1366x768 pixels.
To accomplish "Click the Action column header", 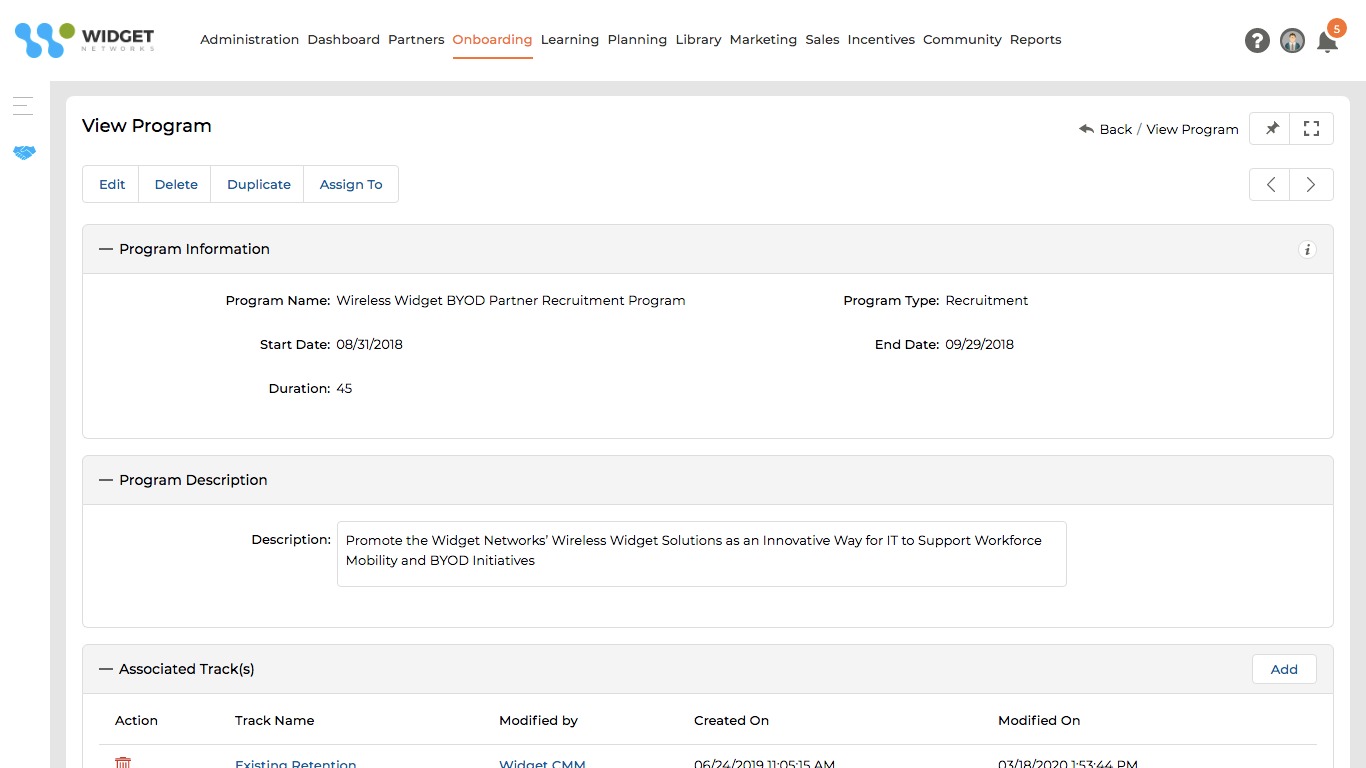I will [x=136, y=720].
